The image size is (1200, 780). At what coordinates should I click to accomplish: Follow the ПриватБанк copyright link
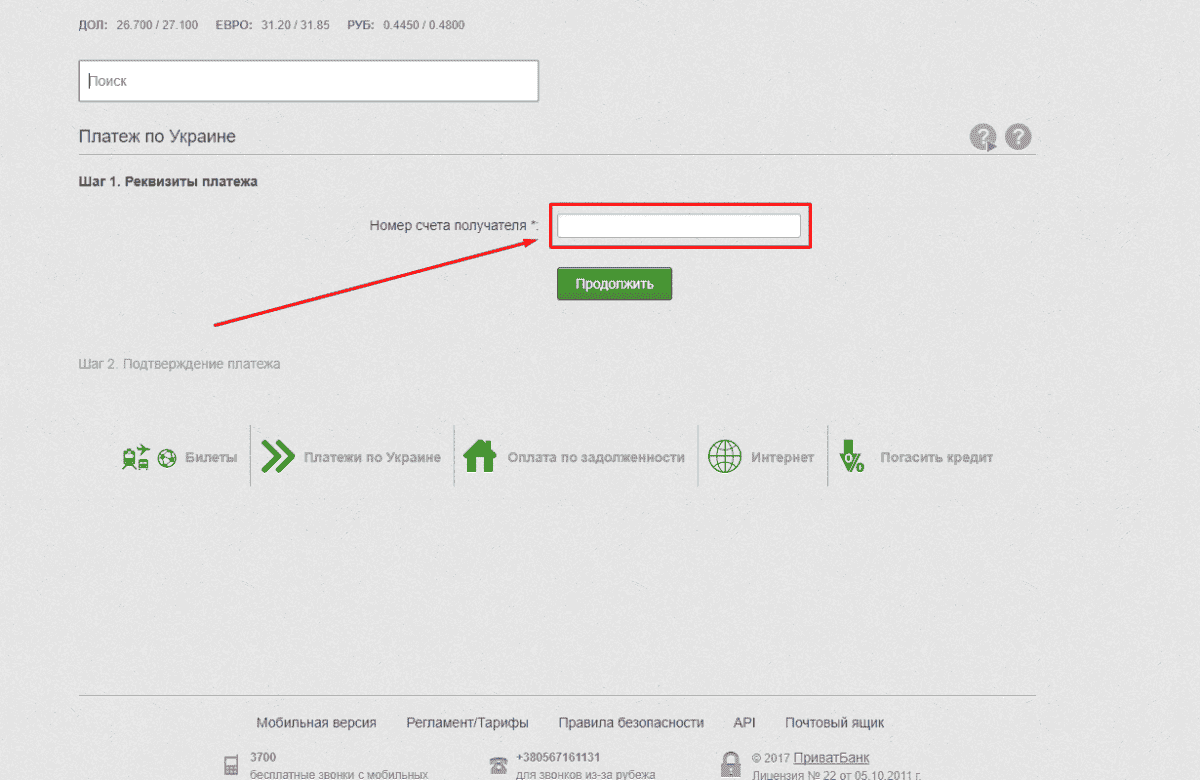click(831, 758)
